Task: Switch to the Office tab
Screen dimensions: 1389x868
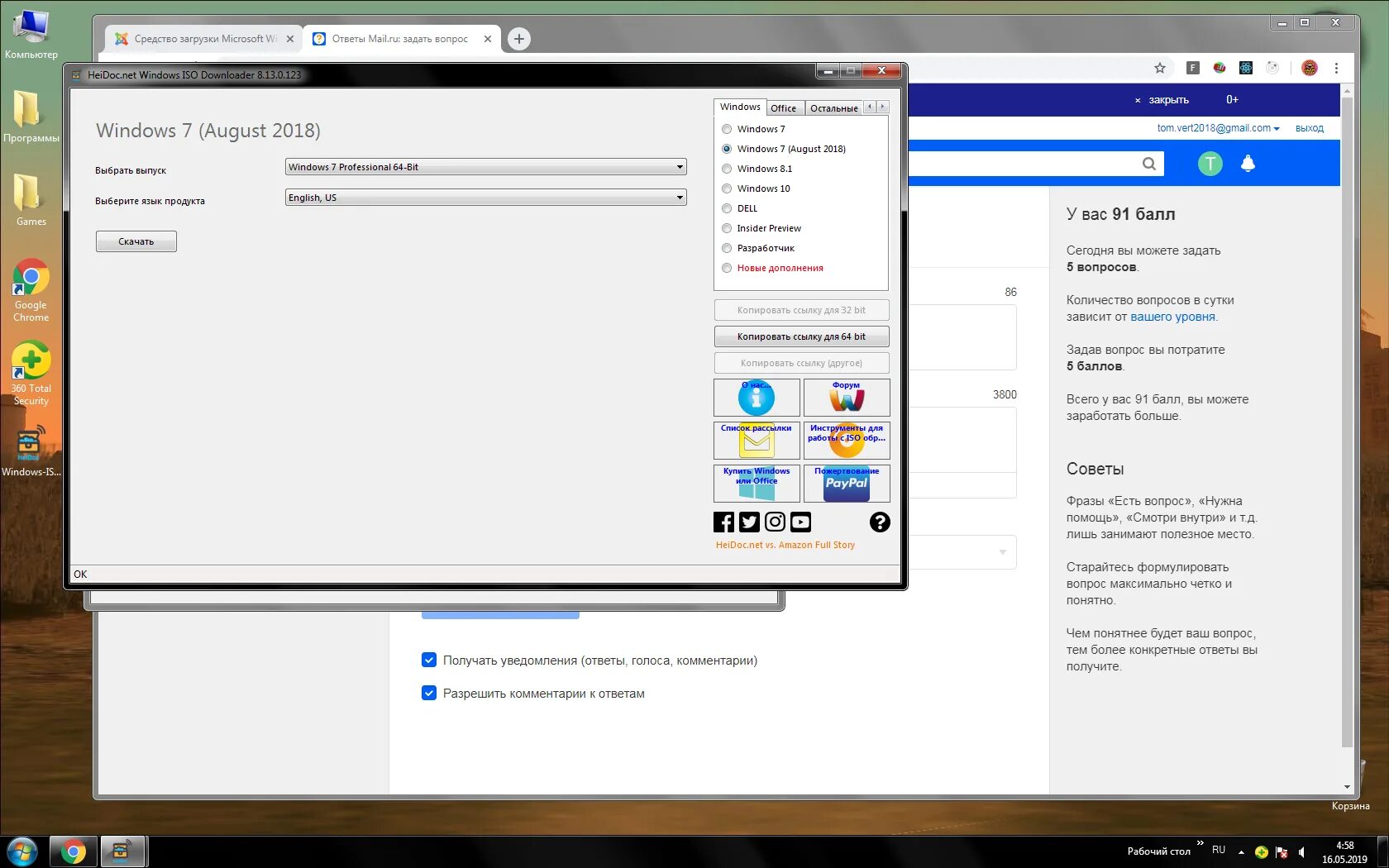Action: (783, 108)
